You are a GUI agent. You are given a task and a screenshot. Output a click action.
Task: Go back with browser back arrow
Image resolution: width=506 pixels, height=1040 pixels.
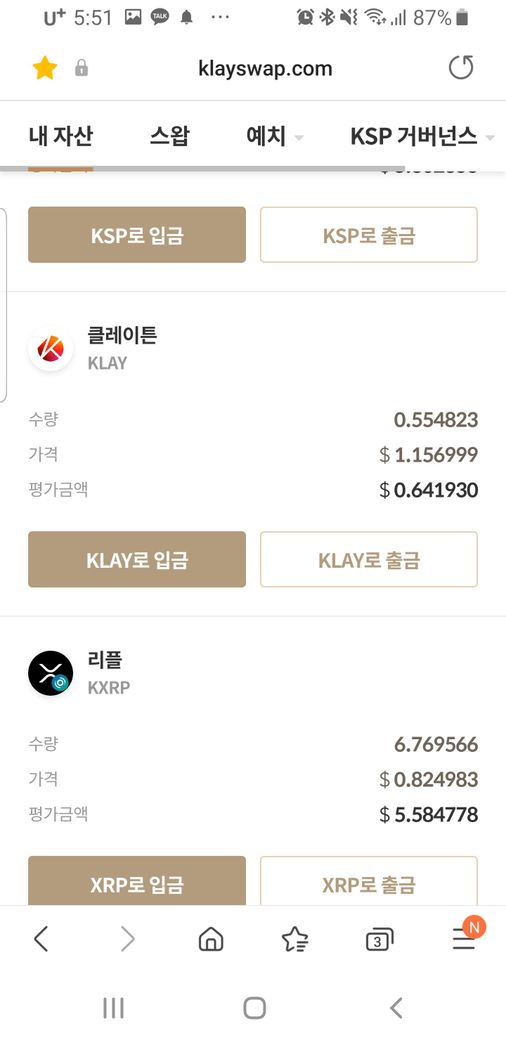(x=41, y=939)
